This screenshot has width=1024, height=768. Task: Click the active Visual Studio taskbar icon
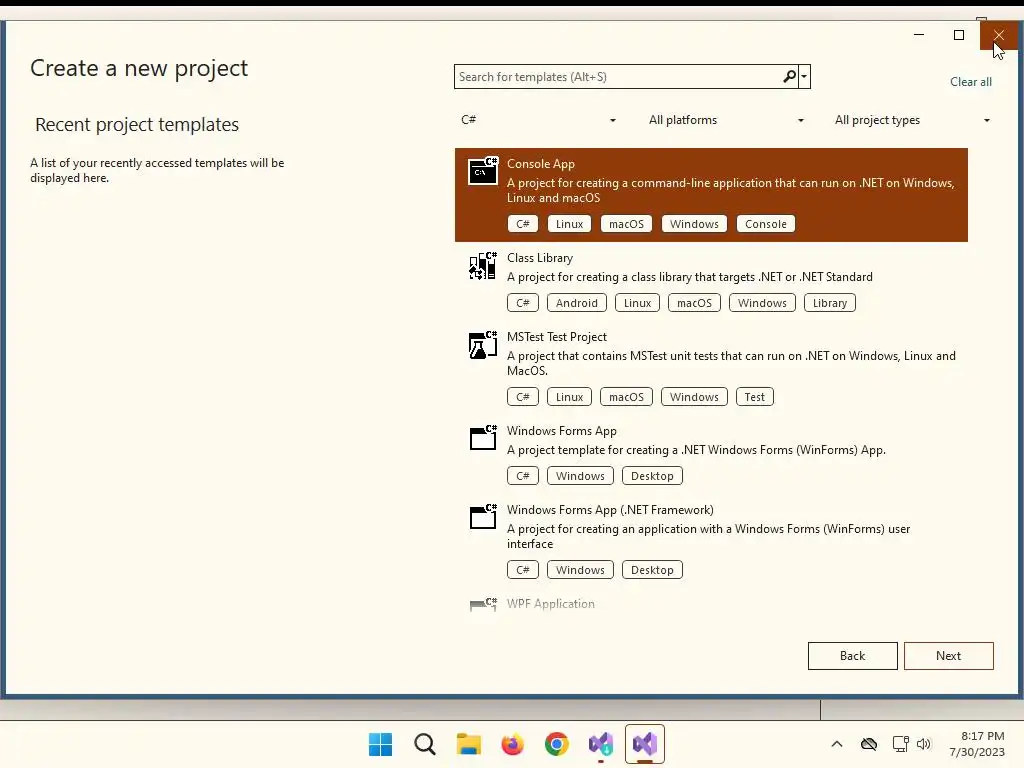(x=645, y=744)
